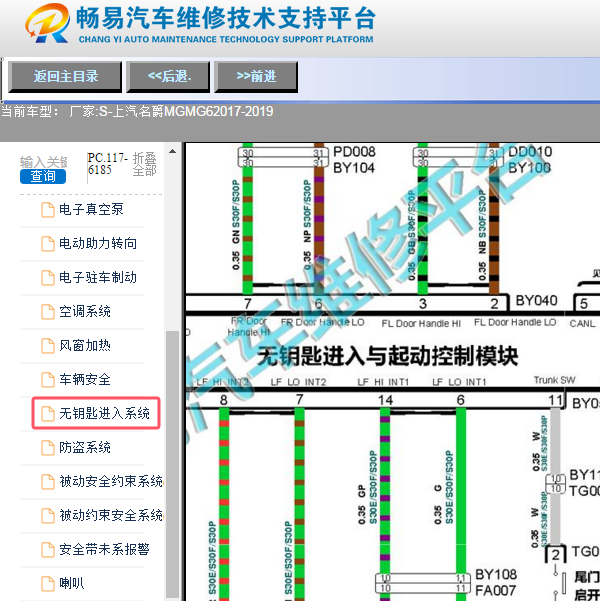
Task: Click connector label BY104 in the diagram
Action: point(354,168)
